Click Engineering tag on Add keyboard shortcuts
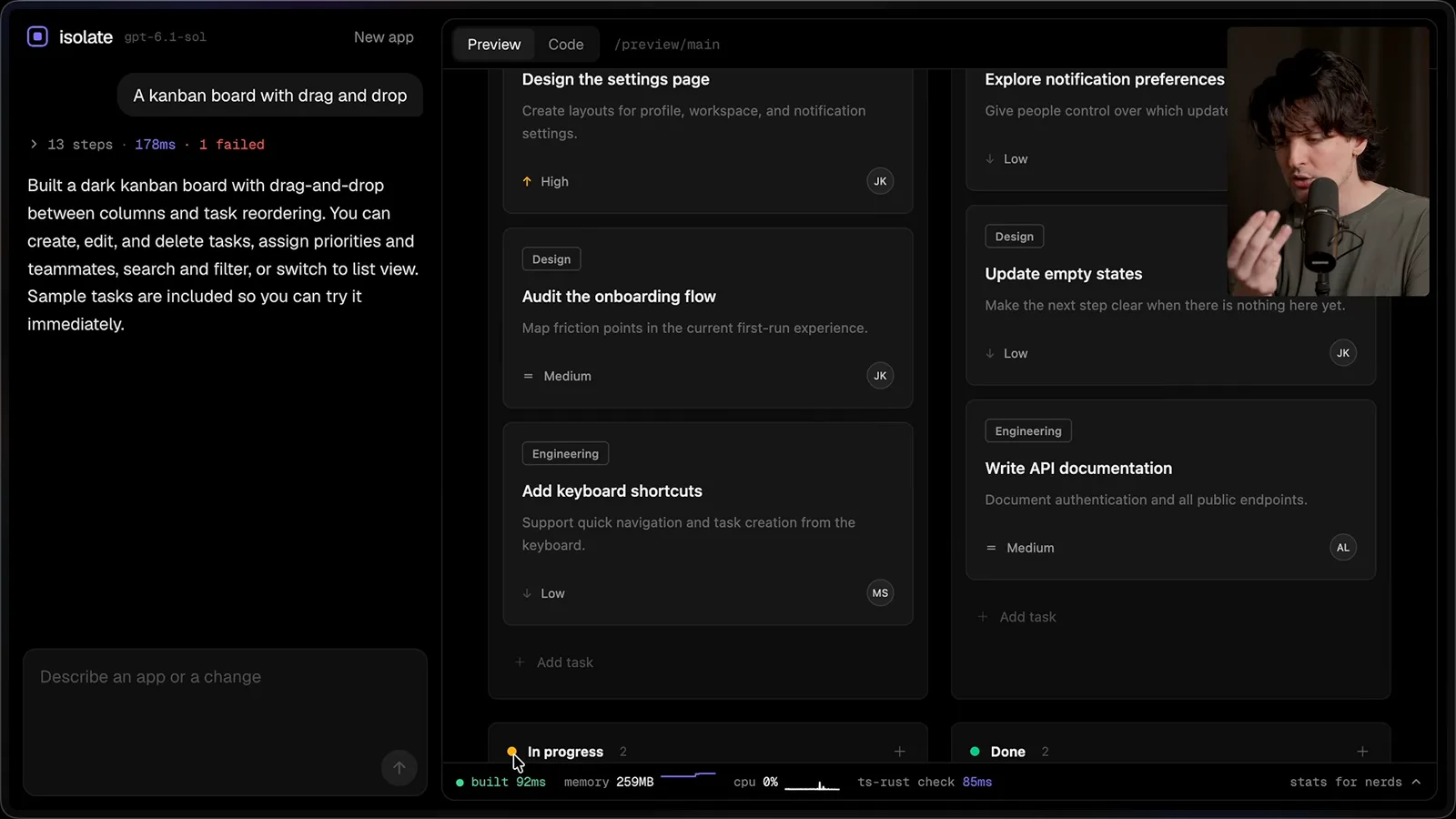The image size is (1456, 819). coord(565,454)
